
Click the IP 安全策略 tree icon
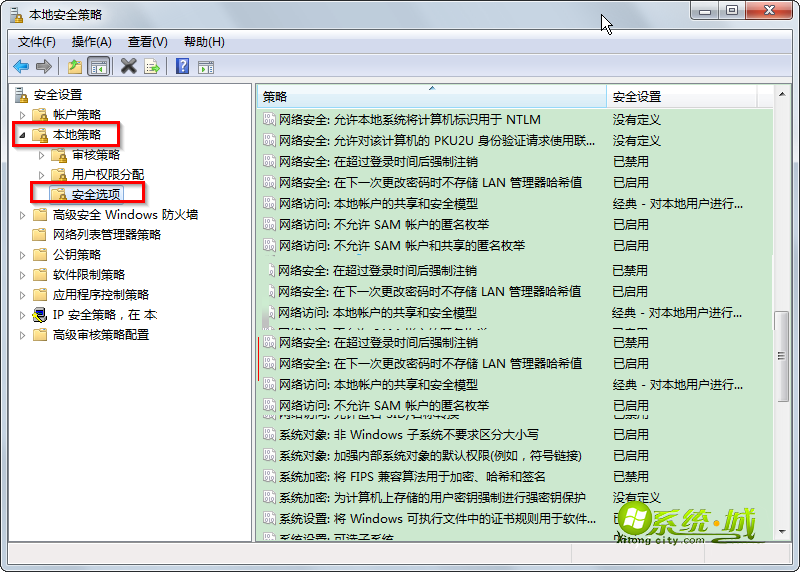[x=40, y=315]
